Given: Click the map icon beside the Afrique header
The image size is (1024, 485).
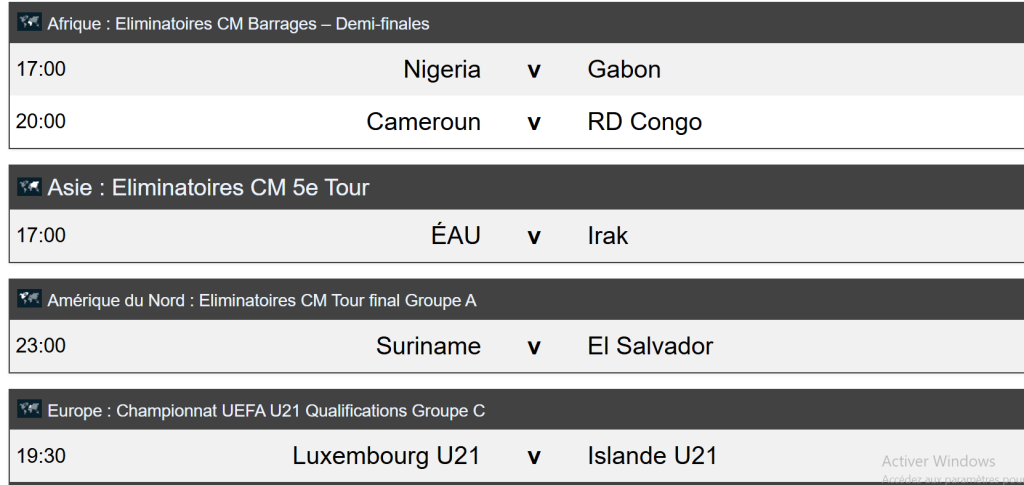Looking at the screenshot, I should click(x=29, y=23).
